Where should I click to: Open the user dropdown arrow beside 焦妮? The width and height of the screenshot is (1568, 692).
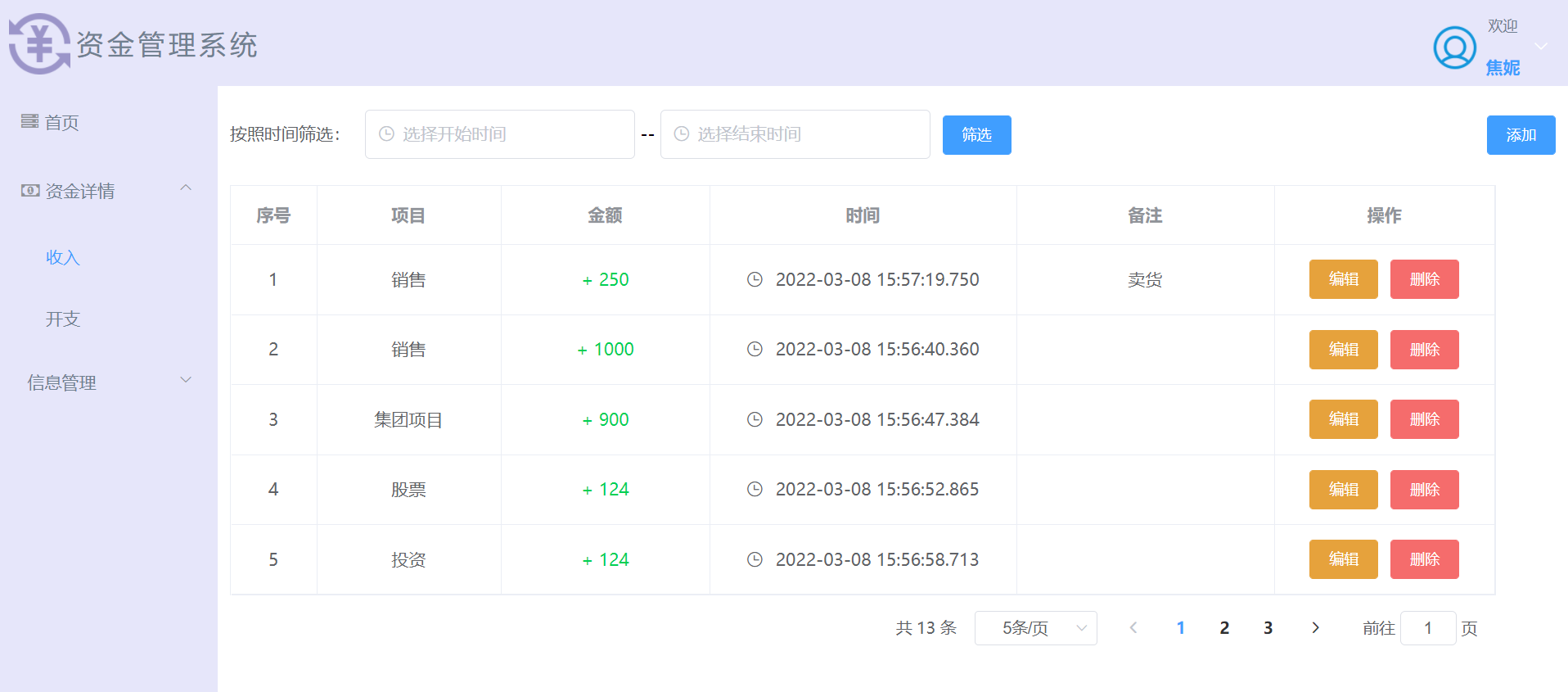[x=1541, y=46]
